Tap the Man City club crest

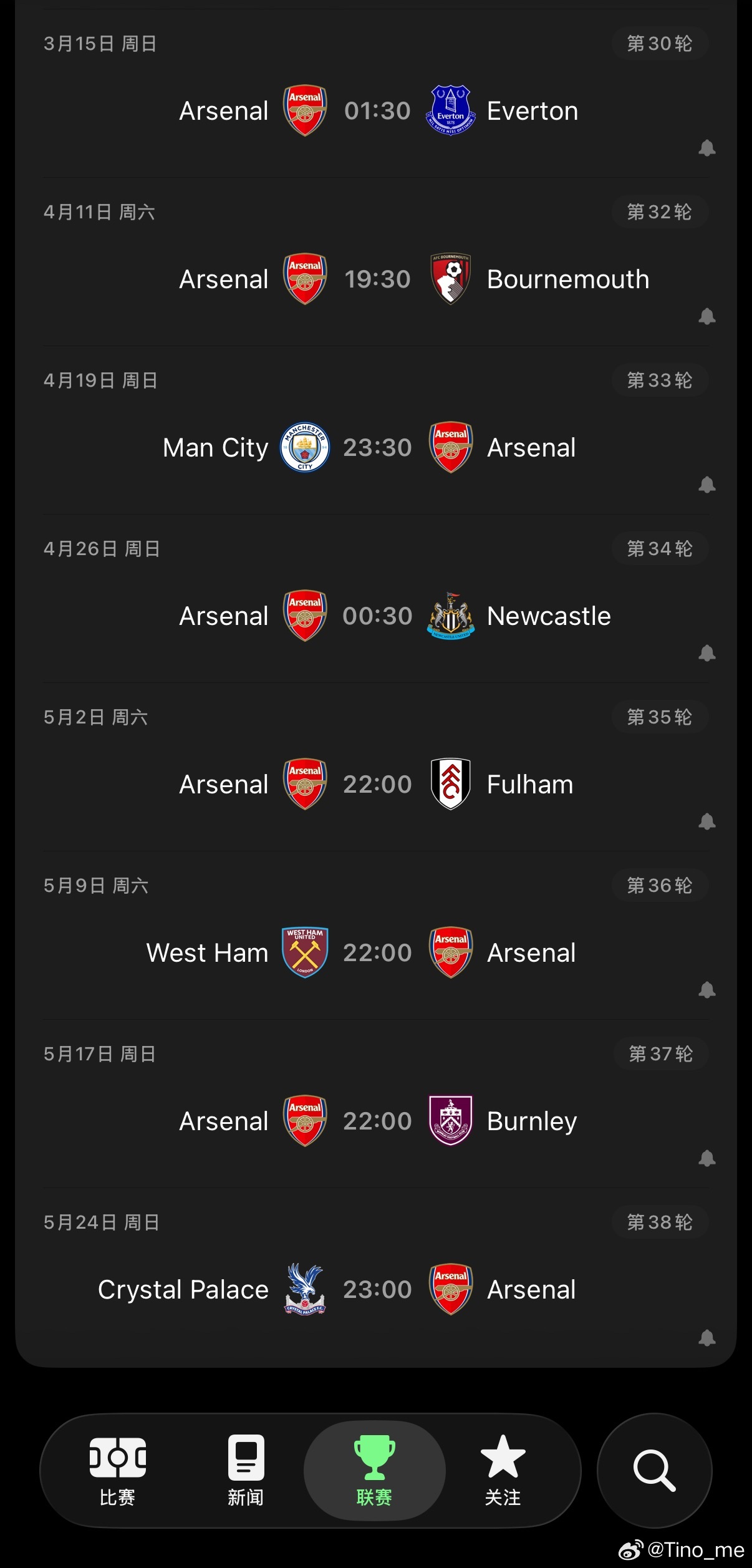tap(305, 447)
